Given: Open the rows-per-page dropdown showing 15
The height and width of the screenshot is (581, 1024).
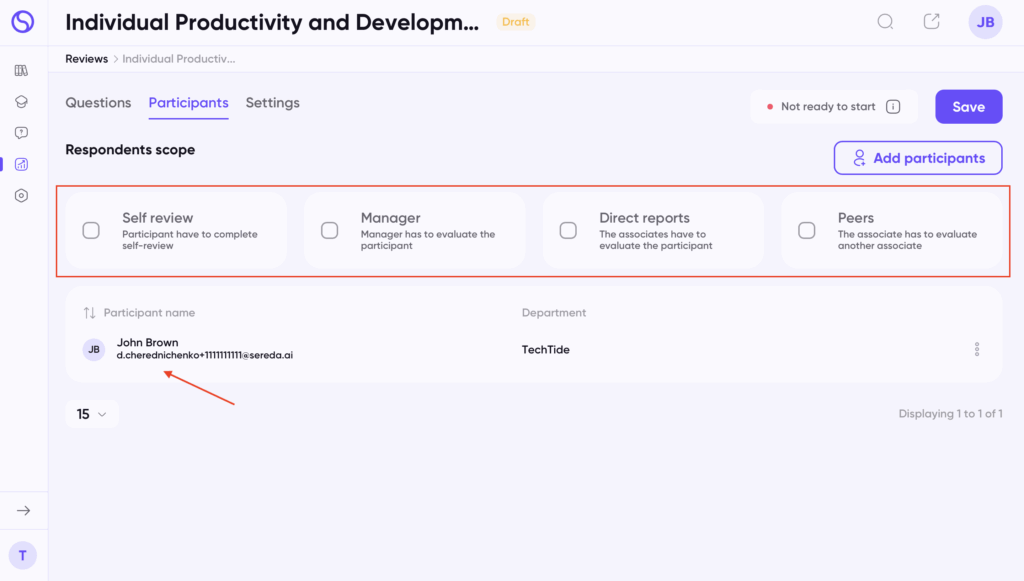Looking at the screenshot, I should 92,414.
